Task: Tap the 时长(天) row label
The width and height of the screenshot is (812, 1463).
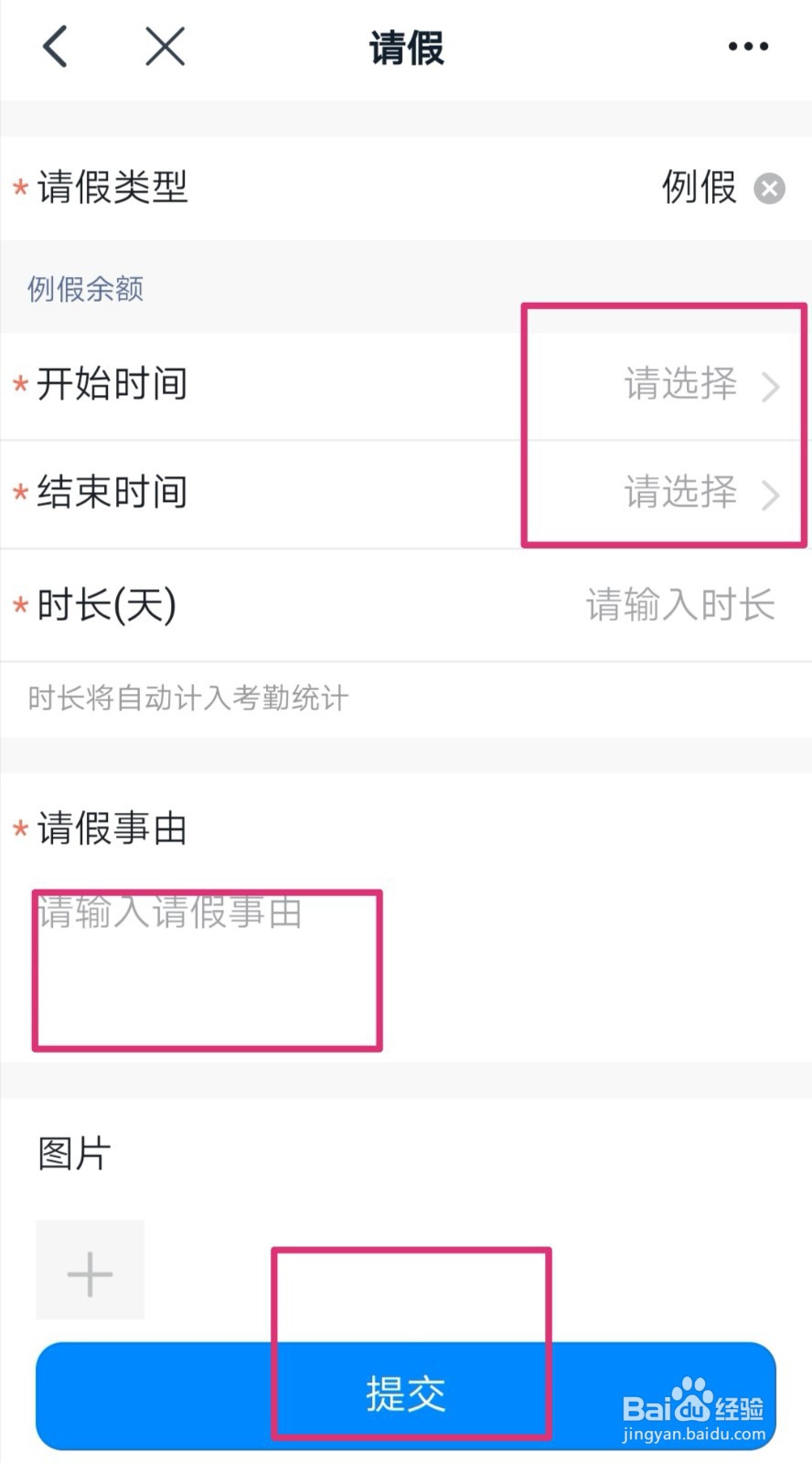Action: pyautogui.click(x=106, y=604)
